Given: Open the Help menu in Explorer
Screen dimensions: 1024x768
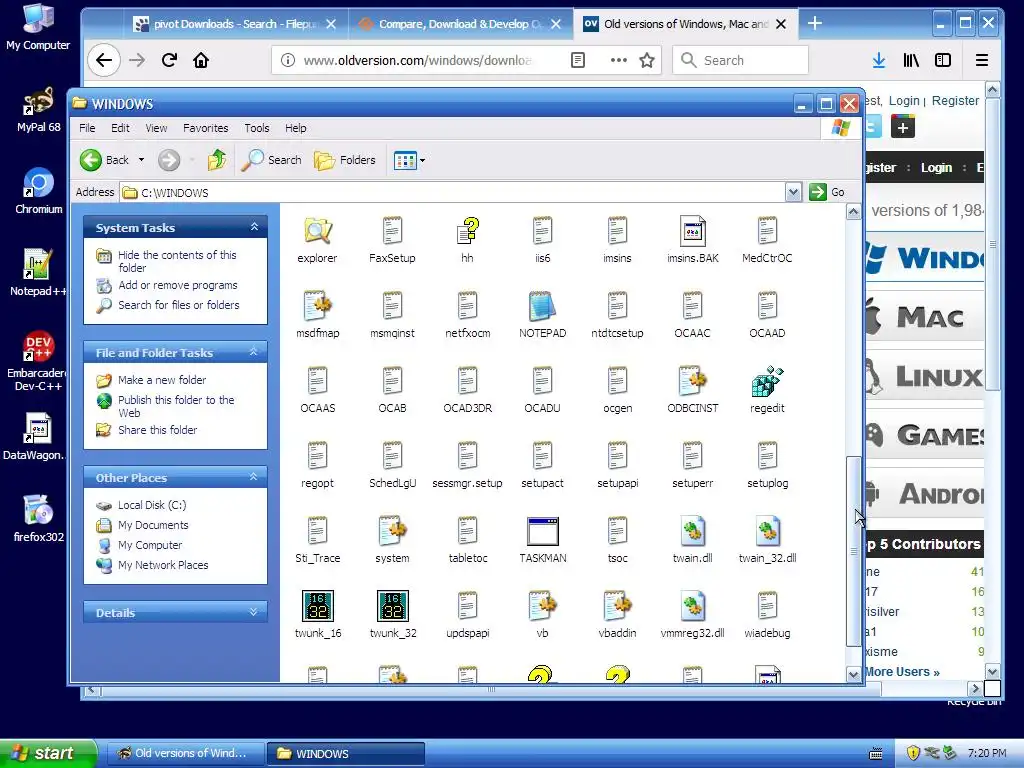Looking at the screenshot, I should [295, 128].
